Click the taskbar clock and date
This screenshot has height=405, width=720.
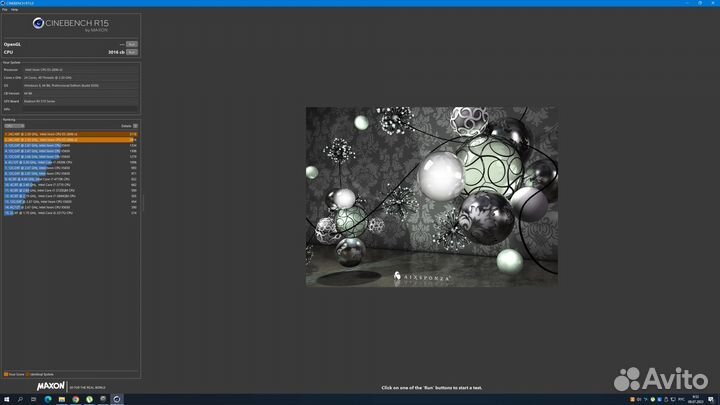[x=696, y=398]
